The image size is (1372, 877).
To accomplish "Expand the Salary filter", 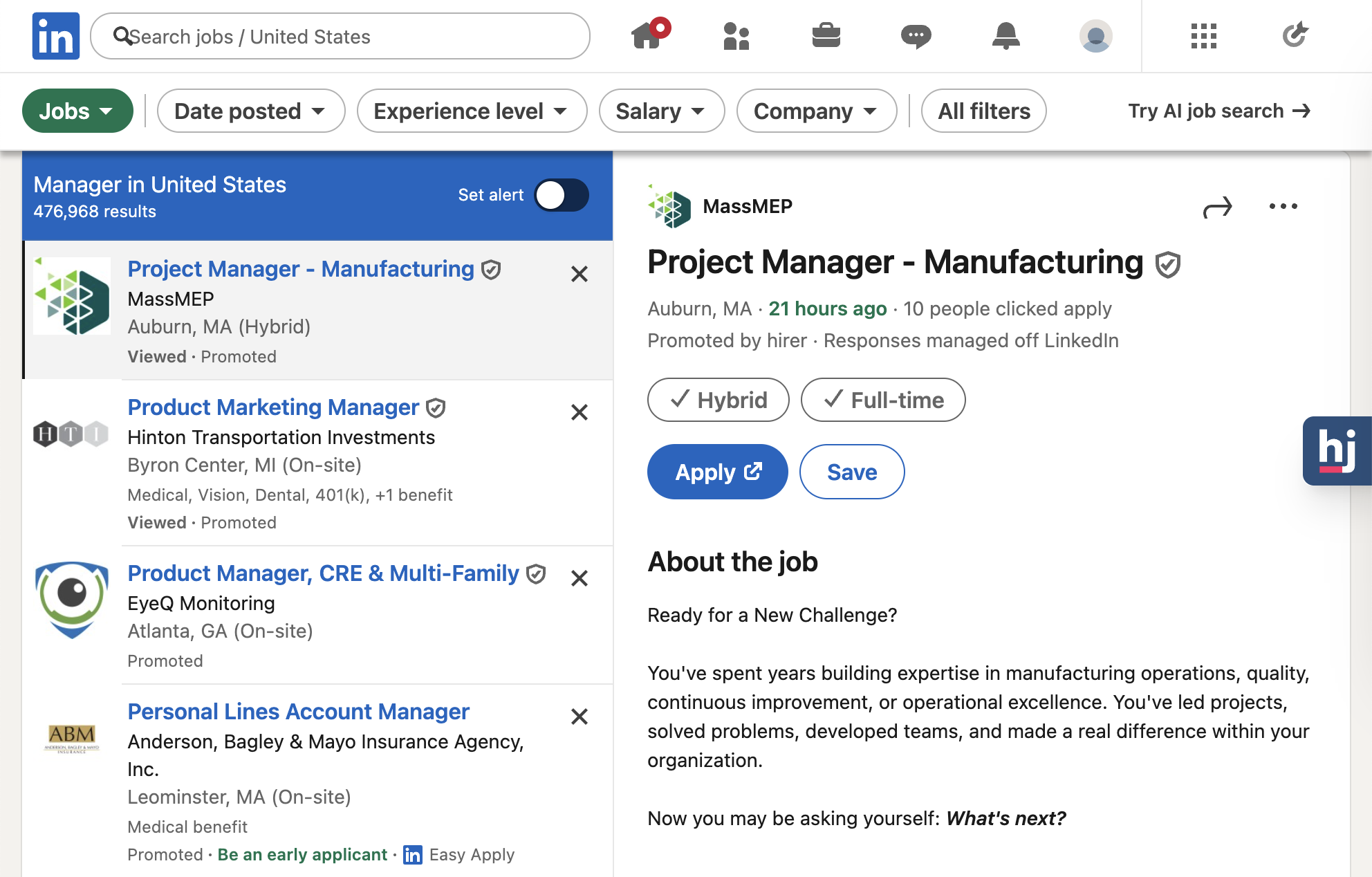I will click(662, 111).
